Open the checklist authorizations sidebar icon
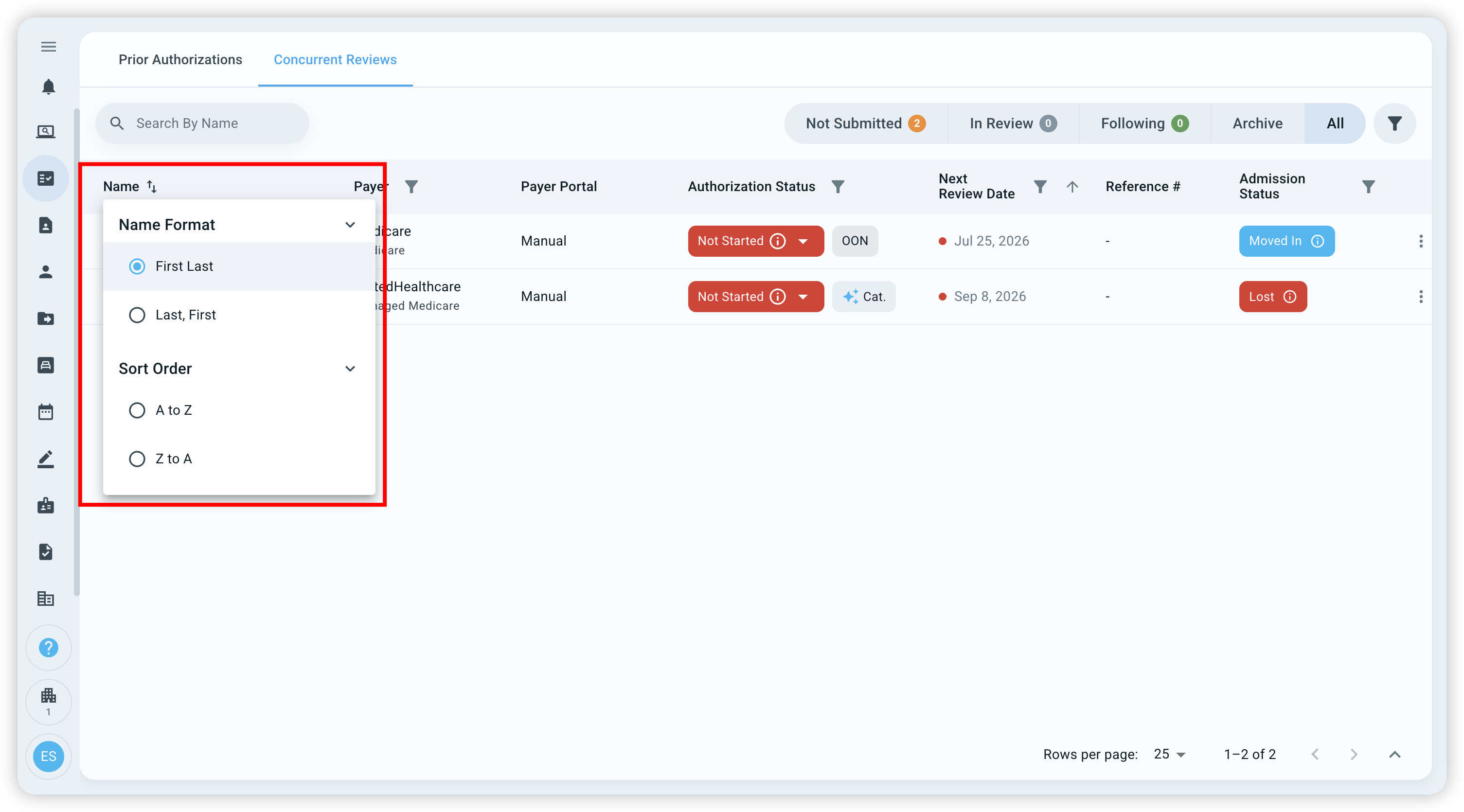This screenshot has width=1464, height=812. click(x=46, y=178)
